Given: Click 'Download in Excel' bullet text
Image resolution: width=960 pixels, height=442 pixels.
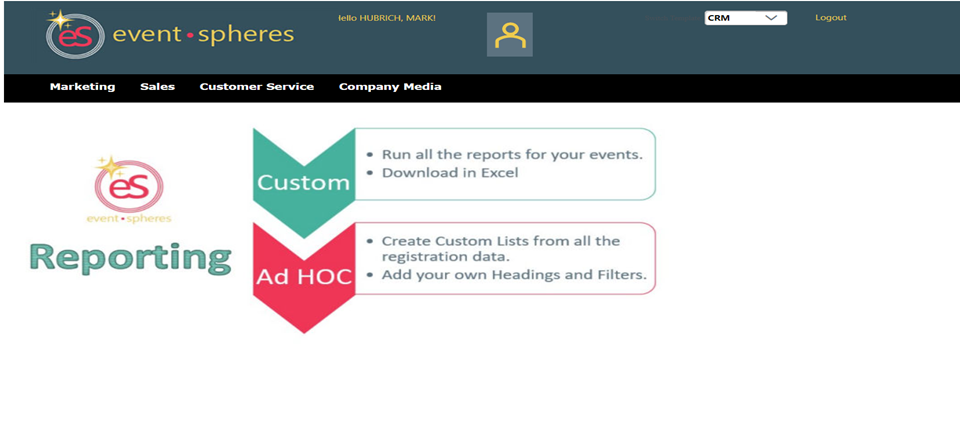Looking at the screenshot, I should pos(456,172).
